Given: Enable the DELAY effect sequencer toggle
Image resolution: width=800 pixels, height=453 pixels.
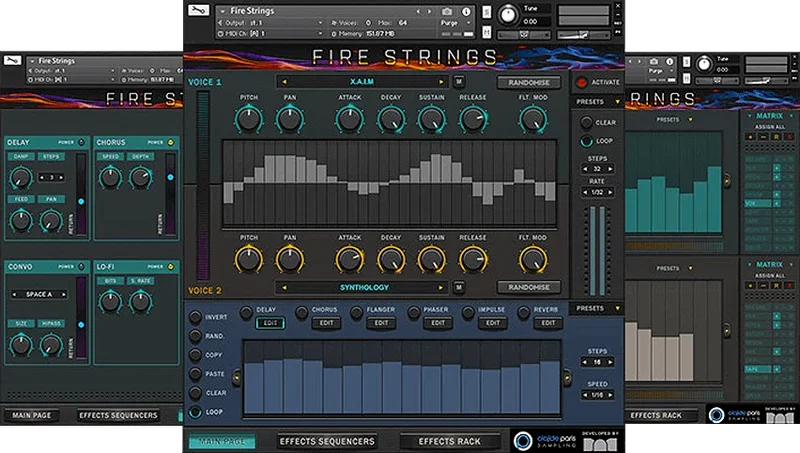Looking at the screenshot, I should point(245,312).
